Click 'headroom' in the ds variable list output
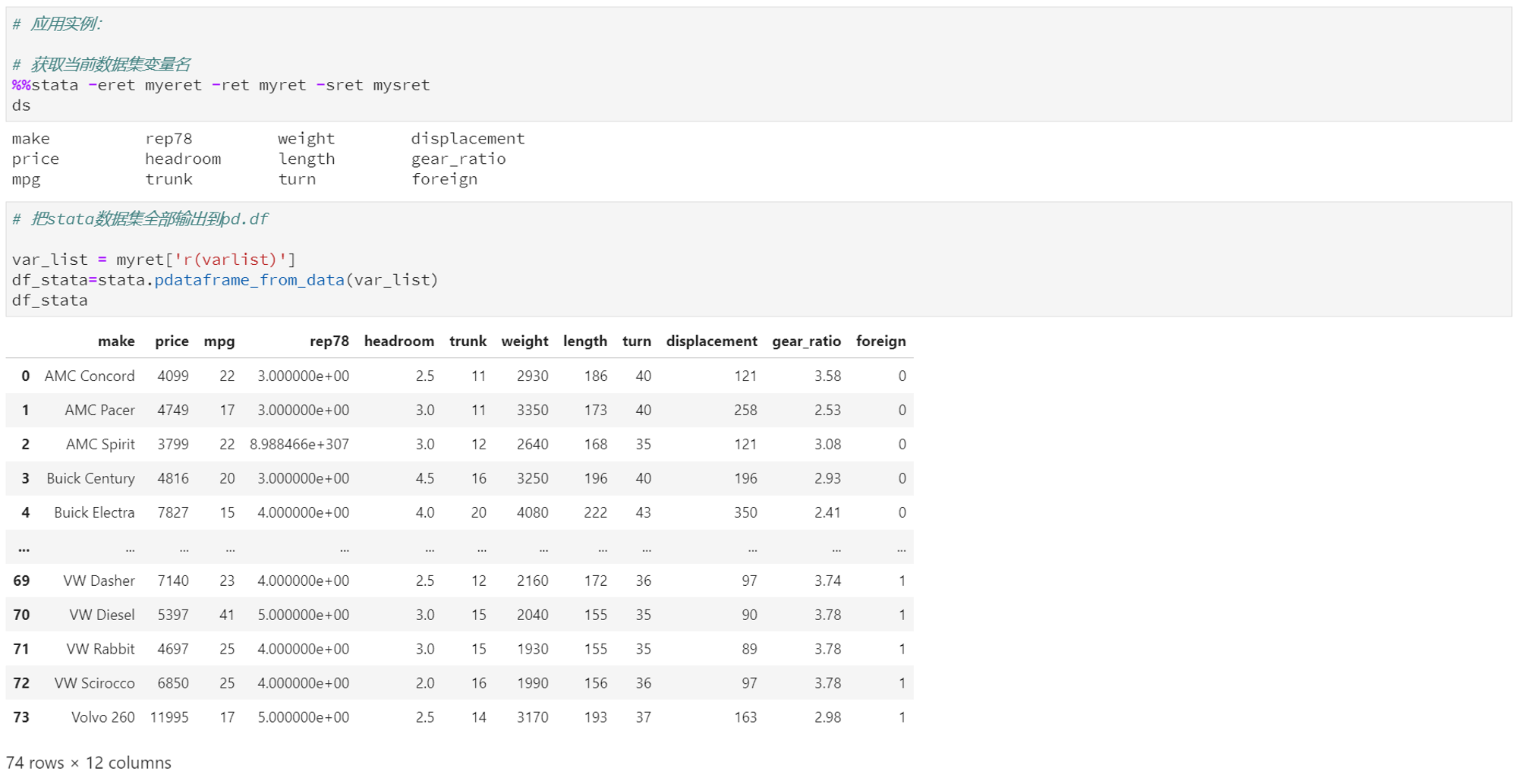Screen dimensions: 1518x784 (x=183, y=159)
